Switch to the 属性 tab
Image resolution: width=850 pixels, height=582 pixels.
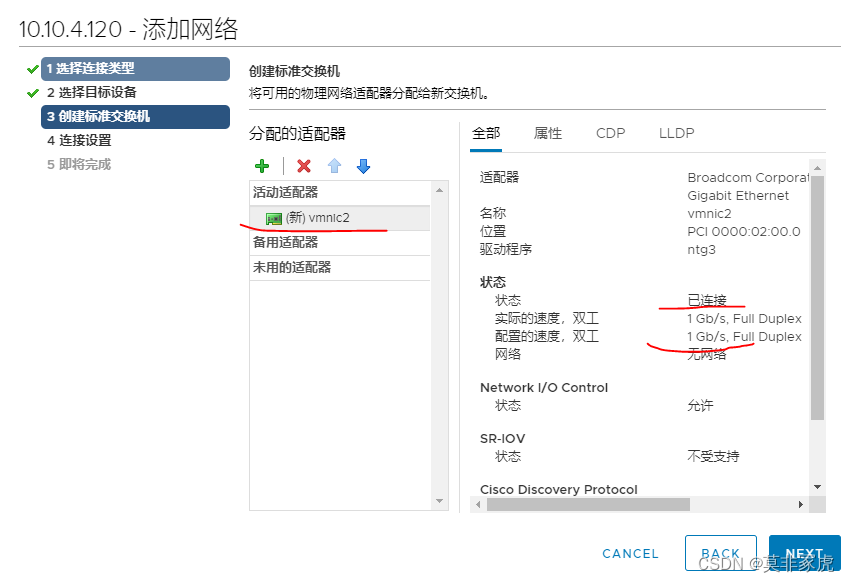coord(548,133)
